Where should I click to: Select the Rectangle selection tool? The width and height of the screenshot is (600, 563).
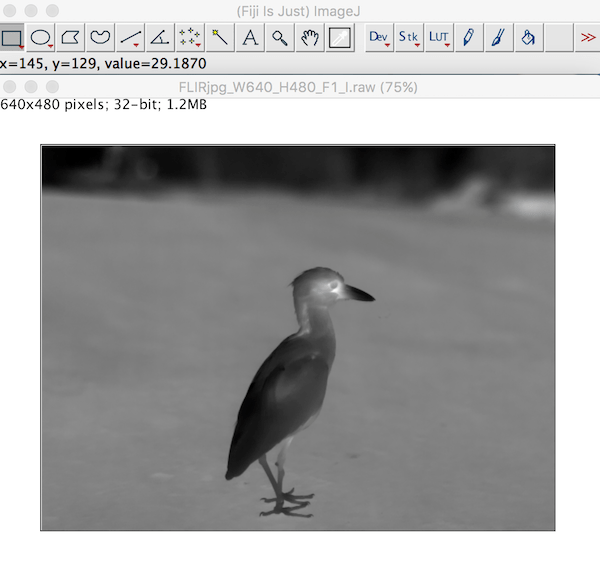[x=12, y=38]
